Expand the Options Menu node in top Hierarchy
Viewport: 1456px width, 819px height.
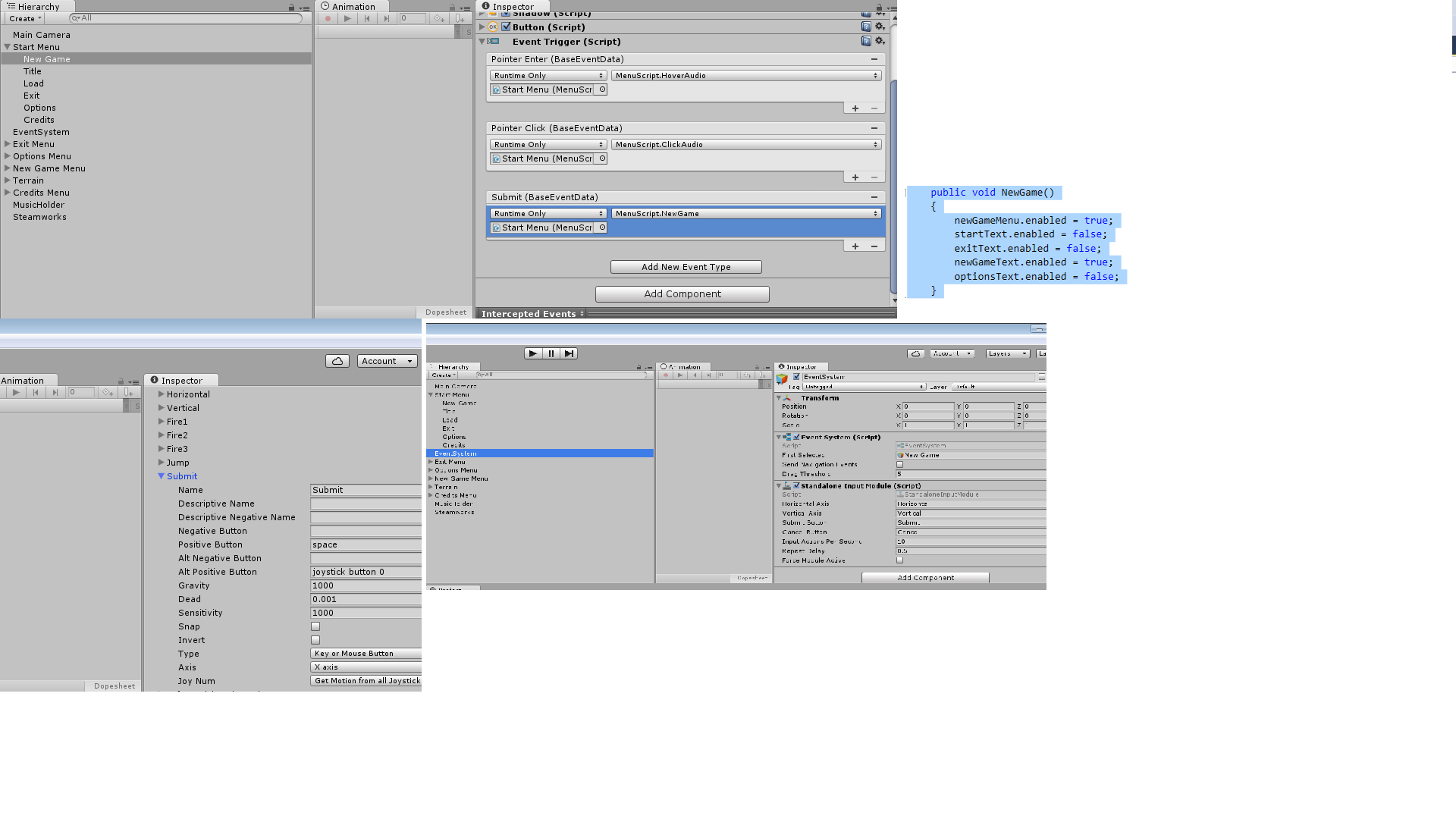tap(8, 156)
